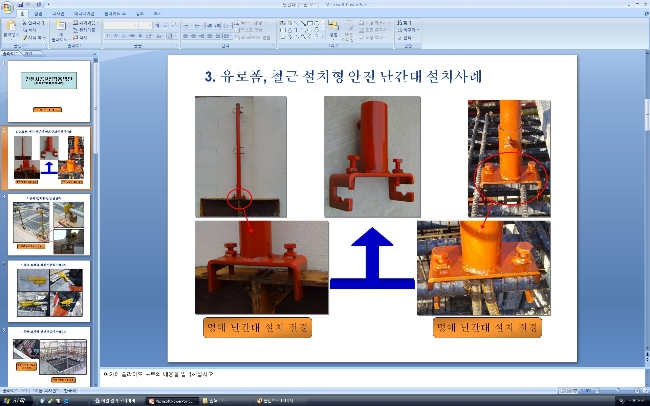This screenshot has height=406, width=650.
Task: Click the New Slide icon
Action: click(x=61, y=28)
